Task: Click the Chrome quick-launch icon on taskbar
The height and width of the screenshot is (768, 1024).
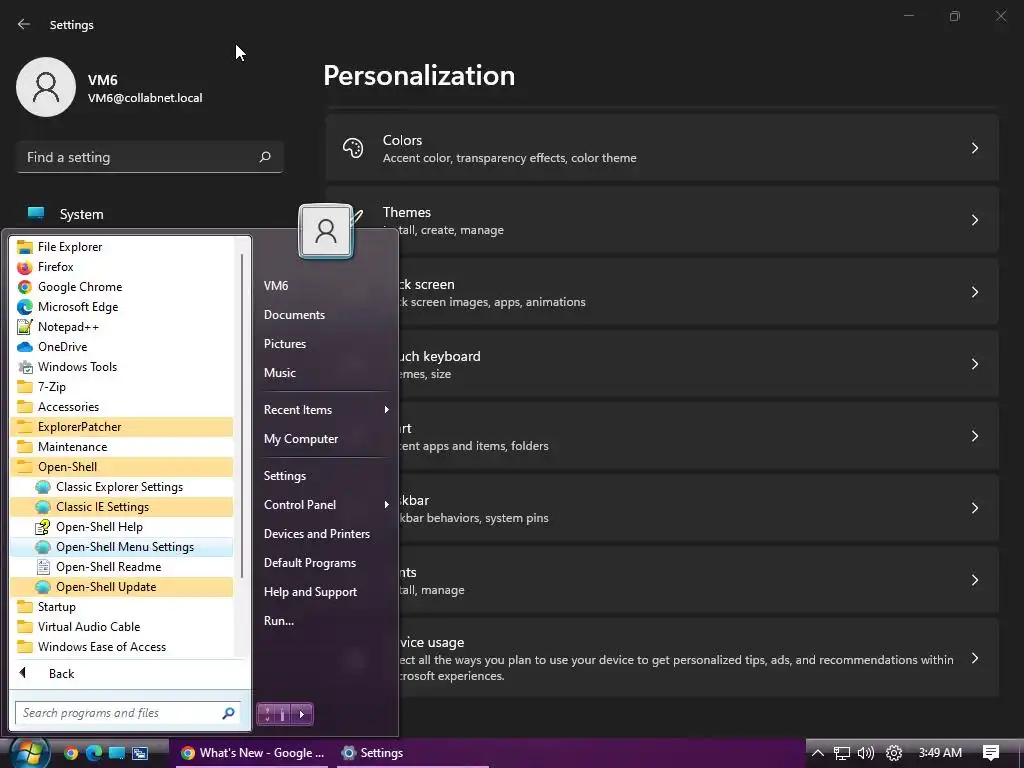Action: pos(71,753)
